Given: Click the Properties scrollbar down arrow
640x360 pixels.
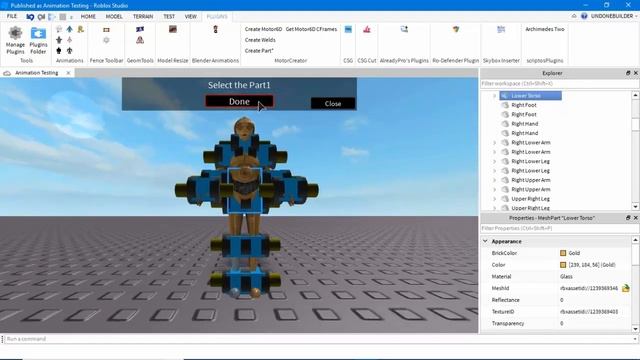Looking at the screenshot, I should tap(636, 329).
